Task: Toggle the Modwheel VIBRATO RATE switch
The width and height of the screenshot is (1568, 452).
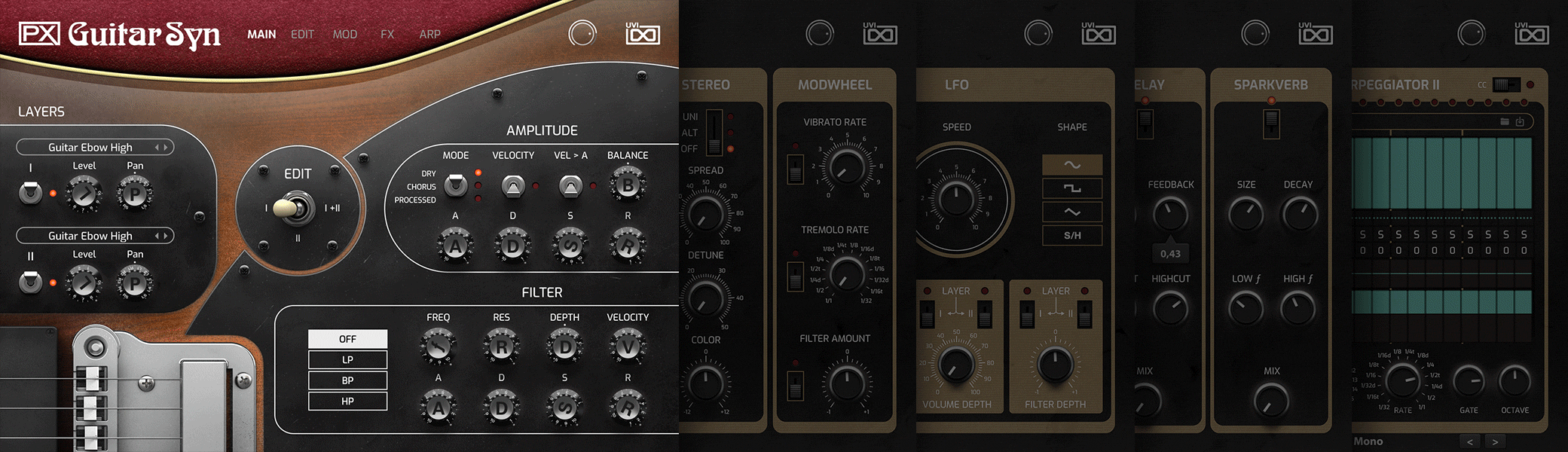Action: click(x=795, y=169)
